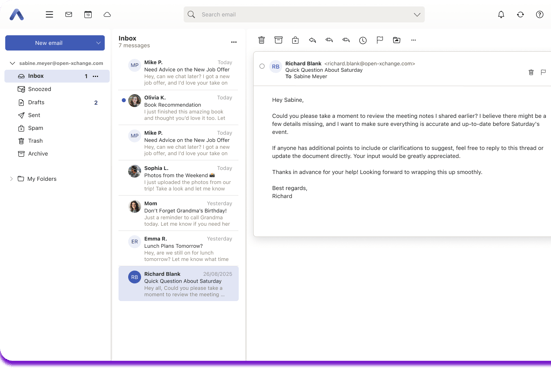Open the help question mark icon
The height and width of the screenshot is (368, 551).
pos(540,14)
